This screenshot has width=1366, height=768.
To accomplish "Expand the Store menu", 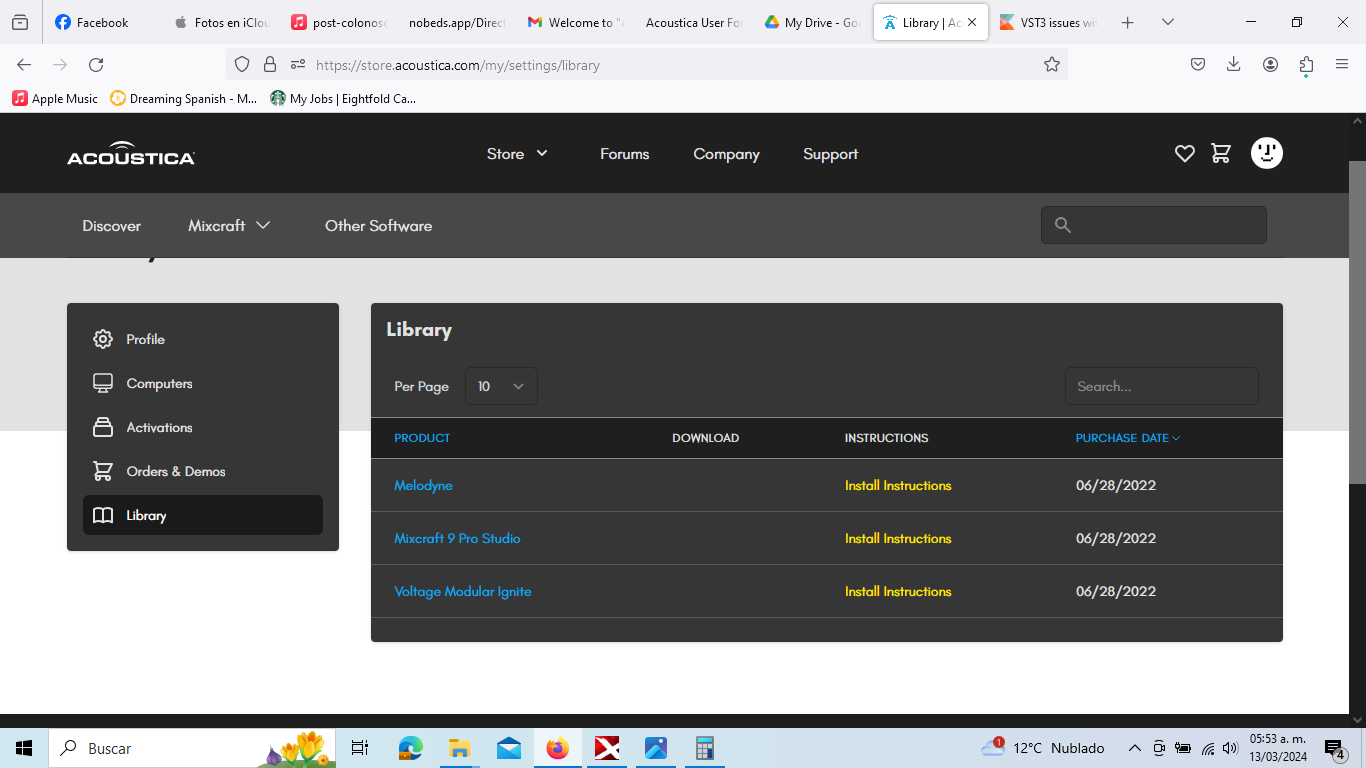I will tap(517, 154).
